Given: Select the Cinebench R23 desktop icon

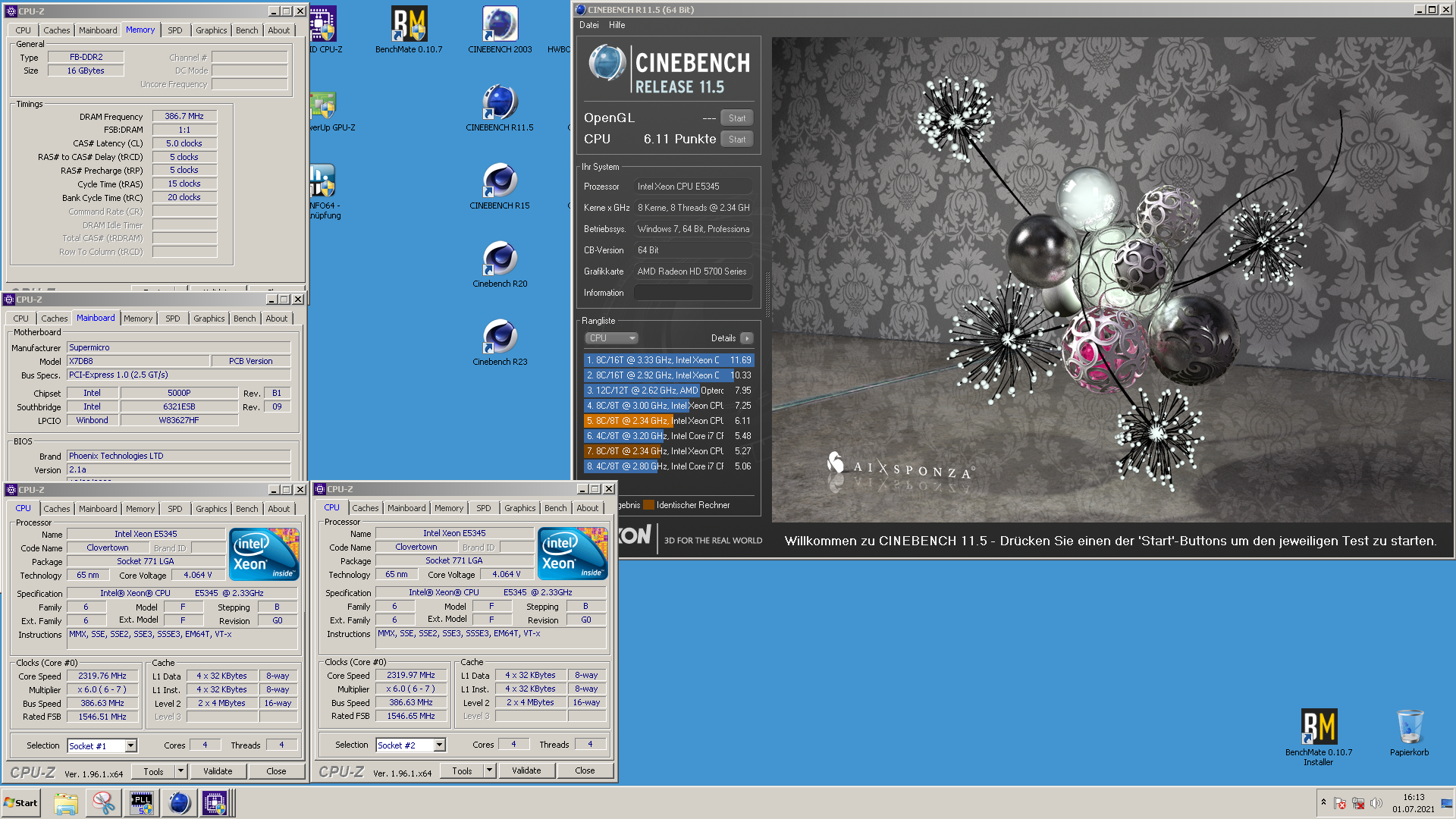Looking at the screenshot, I should pyautogui.click(x=500, y=343).
